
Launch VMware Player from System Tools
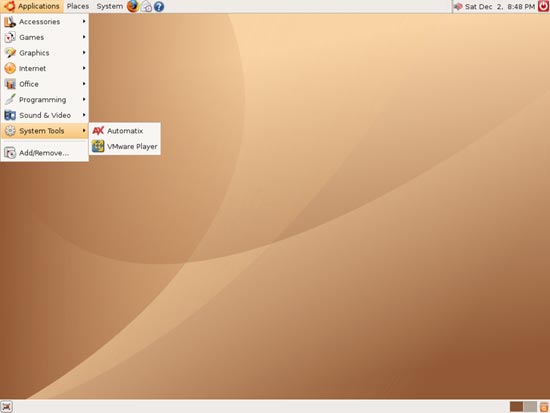pos(125,146)
